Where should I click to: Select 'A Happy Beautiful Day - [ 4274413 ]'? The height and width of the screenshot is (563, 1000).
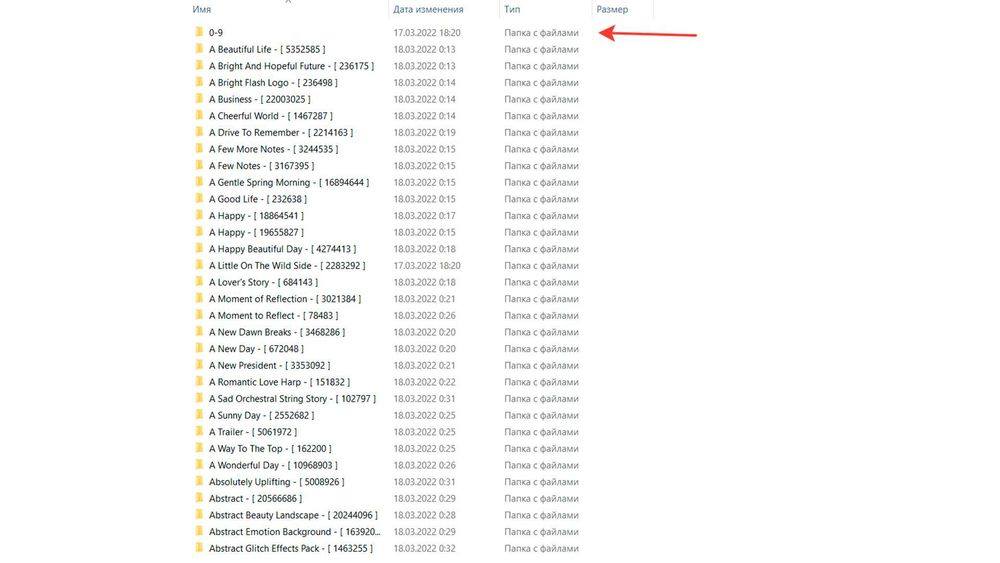point(283,249)
